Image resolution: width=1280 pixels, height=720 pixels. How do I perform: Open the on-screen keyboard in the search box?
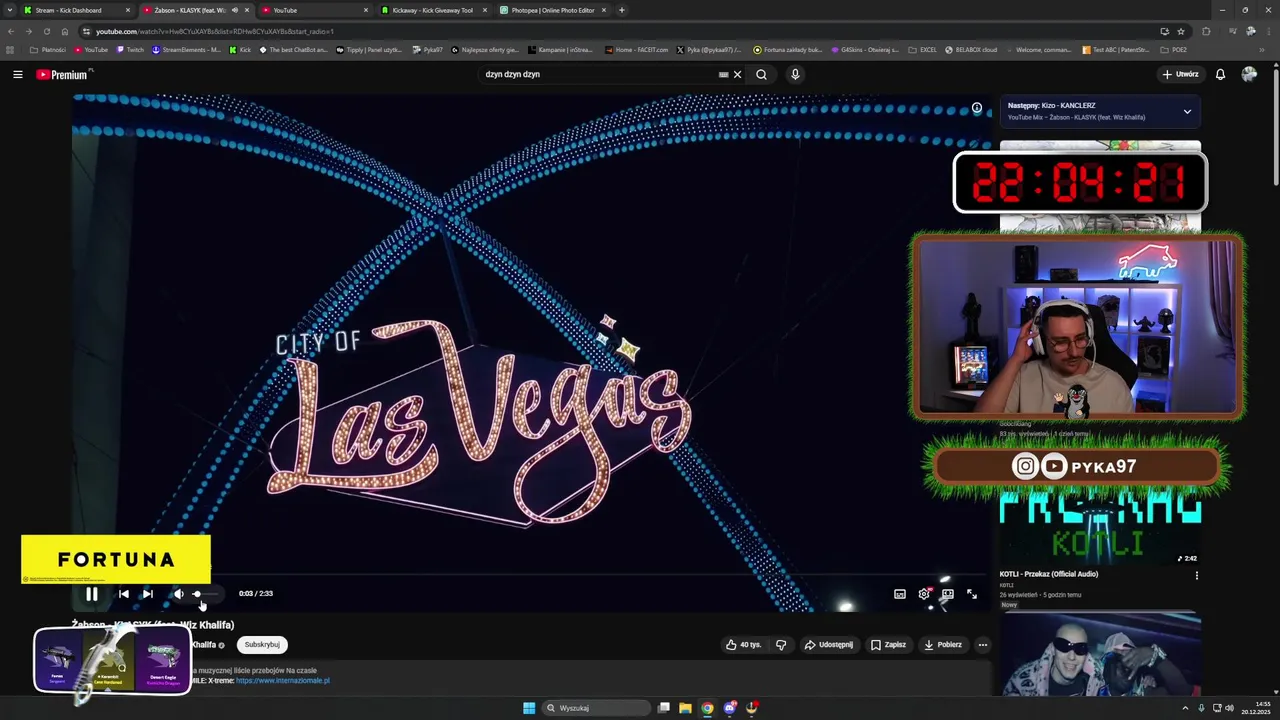723,74
